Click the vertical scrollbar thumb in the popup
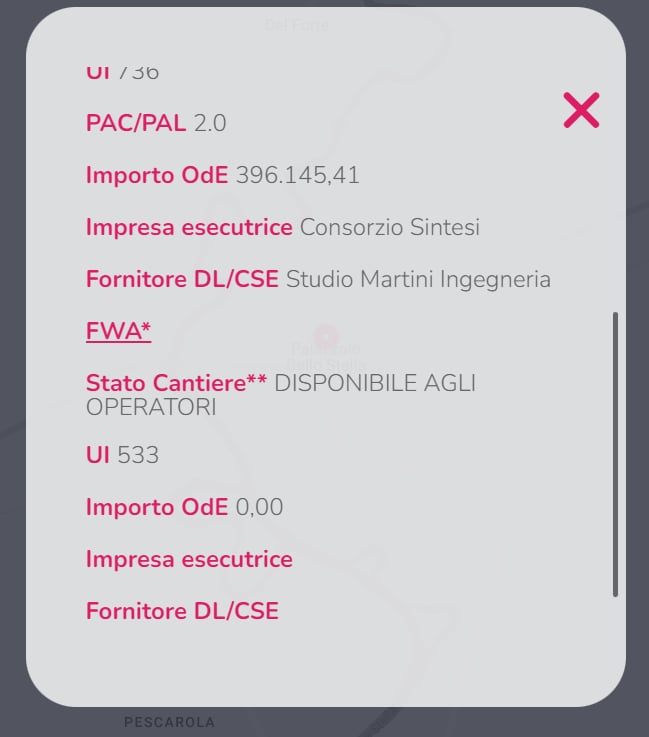649x737 pixels. tap(615, 455)
